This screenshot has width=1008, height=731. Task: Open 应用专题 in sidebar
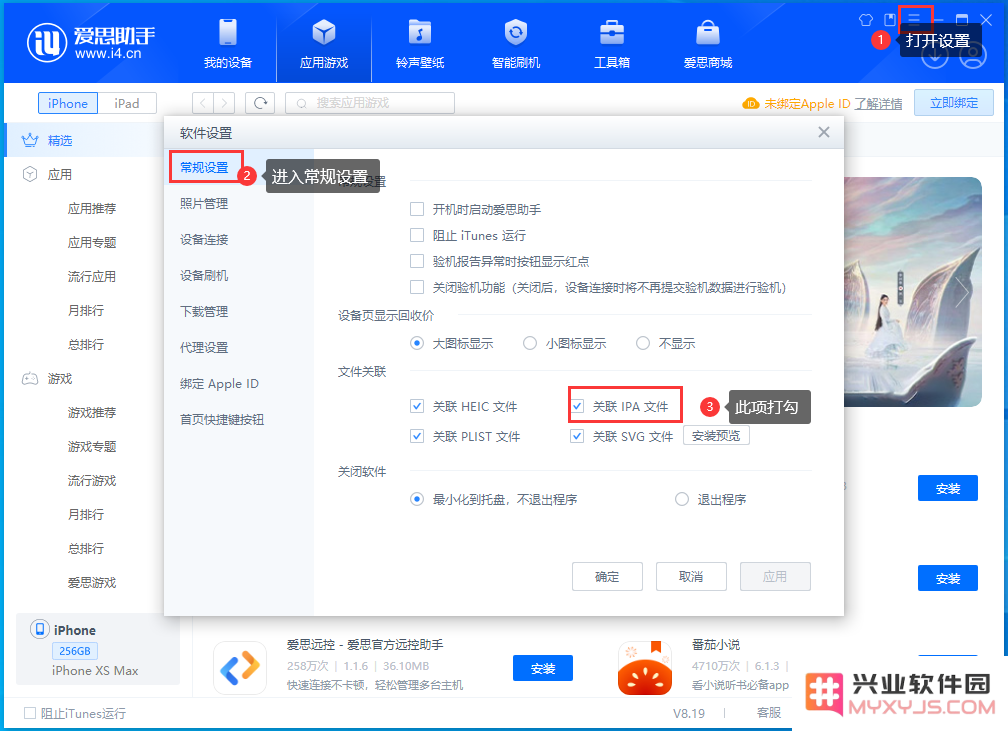point(92,242)
